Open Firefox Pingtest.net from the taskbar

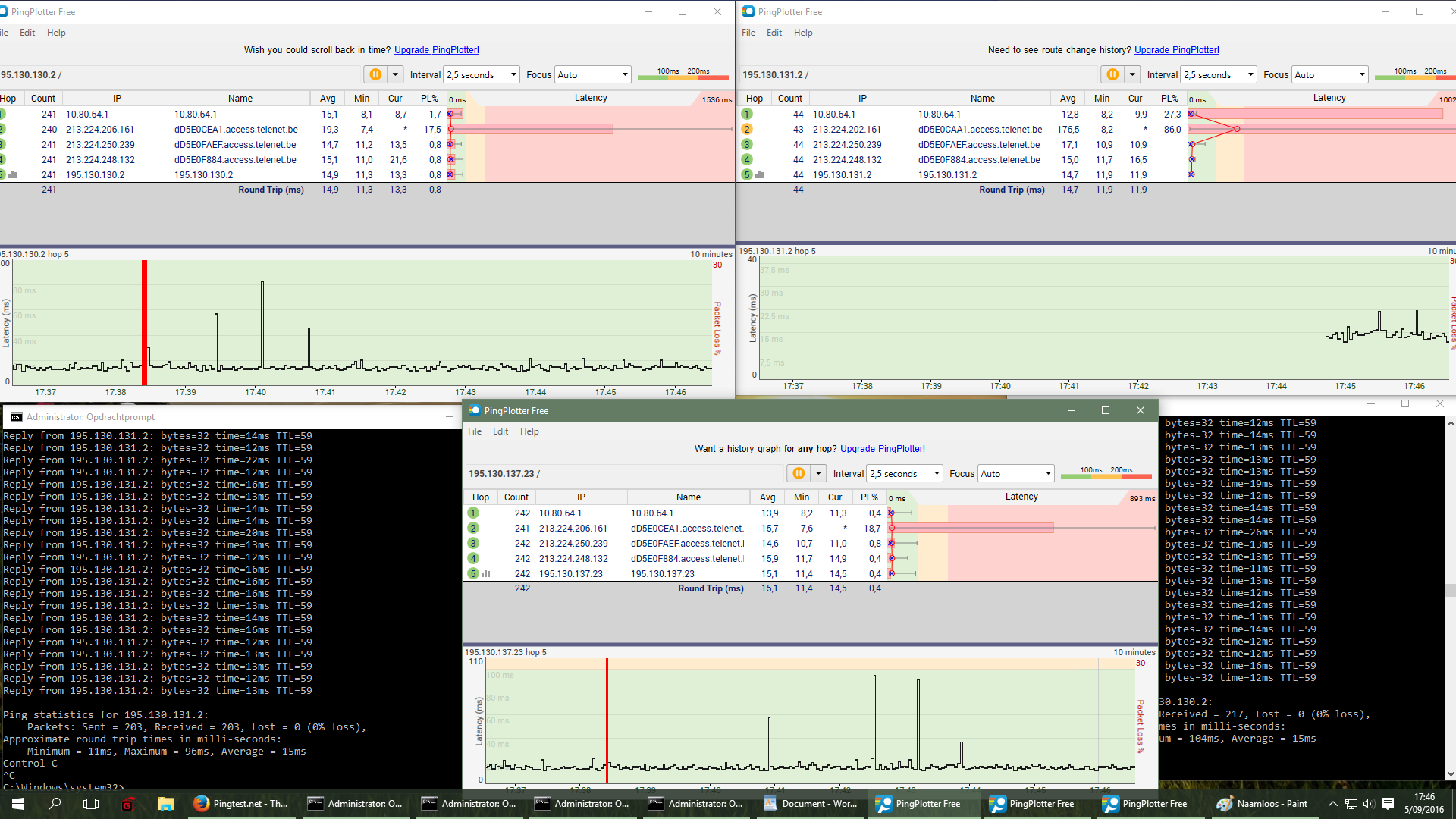coord(241,804)
